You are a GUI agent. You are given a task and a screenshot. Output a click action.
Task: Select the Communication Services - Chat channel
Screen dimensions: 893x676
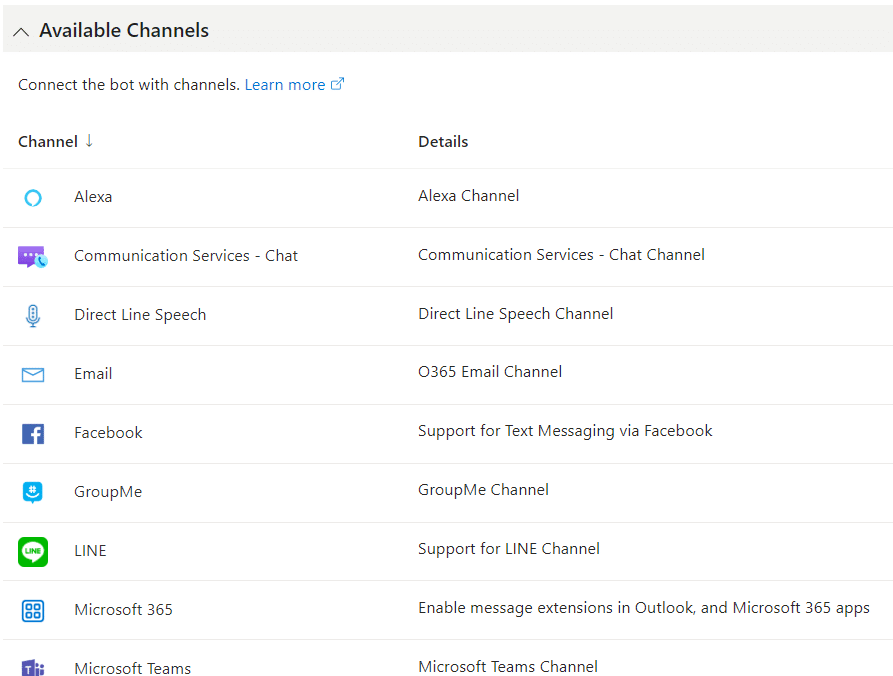coord(186,256)
